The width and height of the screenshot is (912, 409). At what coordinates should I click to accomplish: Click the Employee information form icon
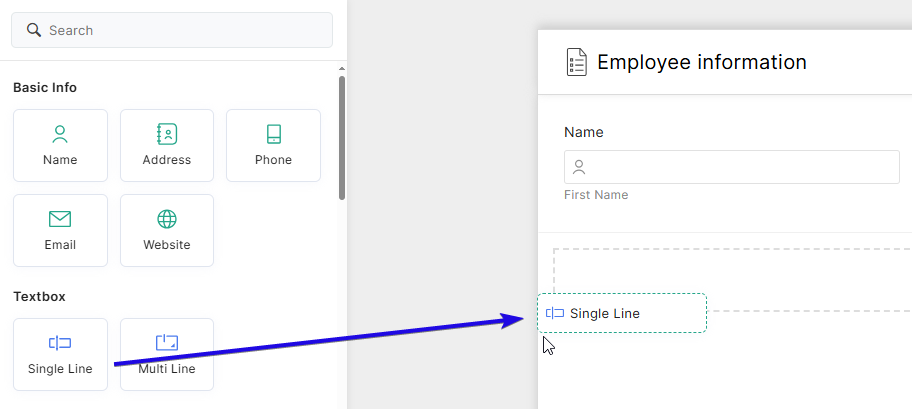tap(576, 62)
